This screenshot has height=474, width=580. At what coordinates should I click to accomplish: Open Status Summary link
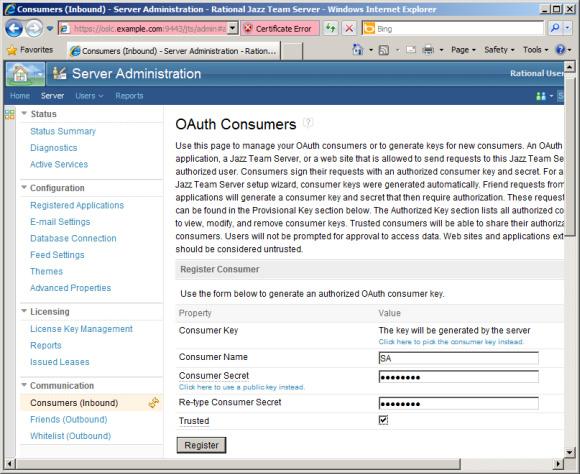click(63, 131)
